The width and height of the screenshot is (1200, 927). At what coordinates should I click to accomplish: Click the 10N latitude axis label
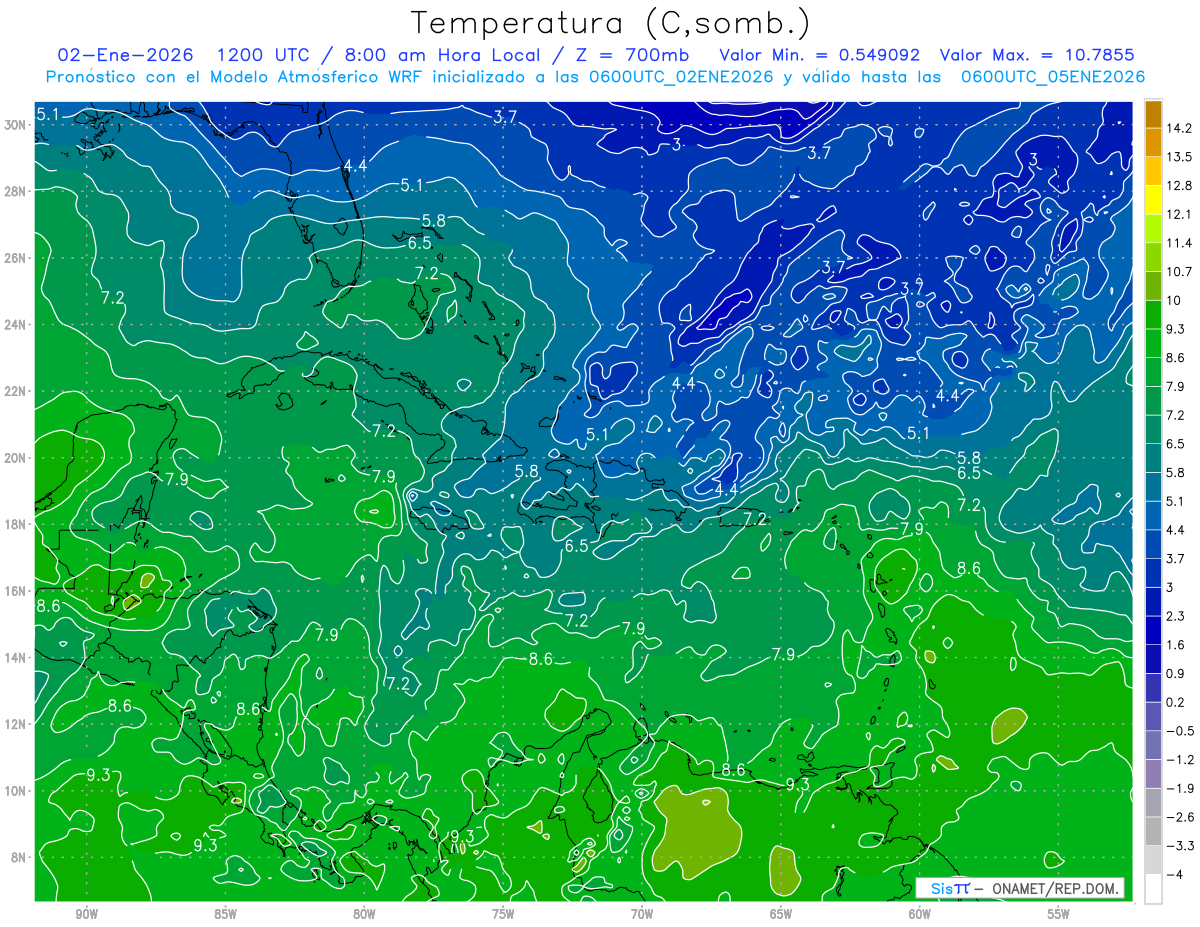point(17,791)
